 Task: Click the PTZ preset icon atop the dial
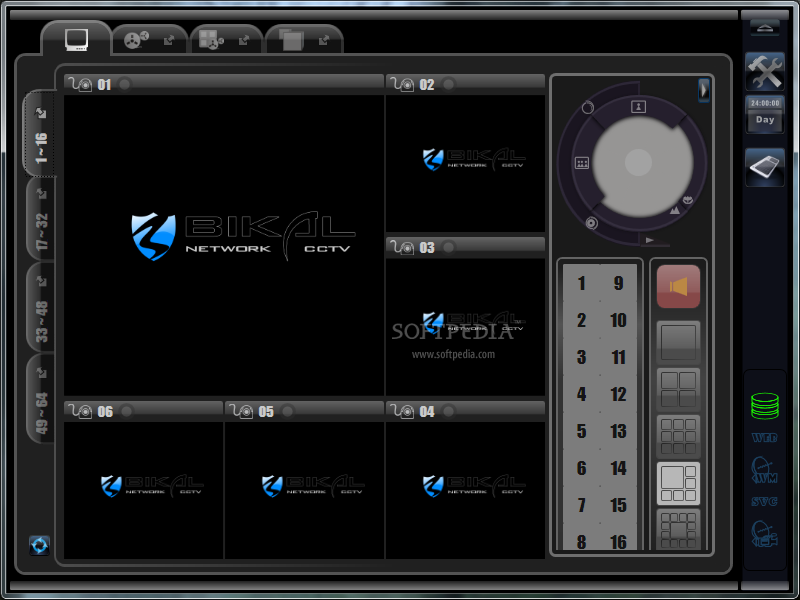[638, 107]
